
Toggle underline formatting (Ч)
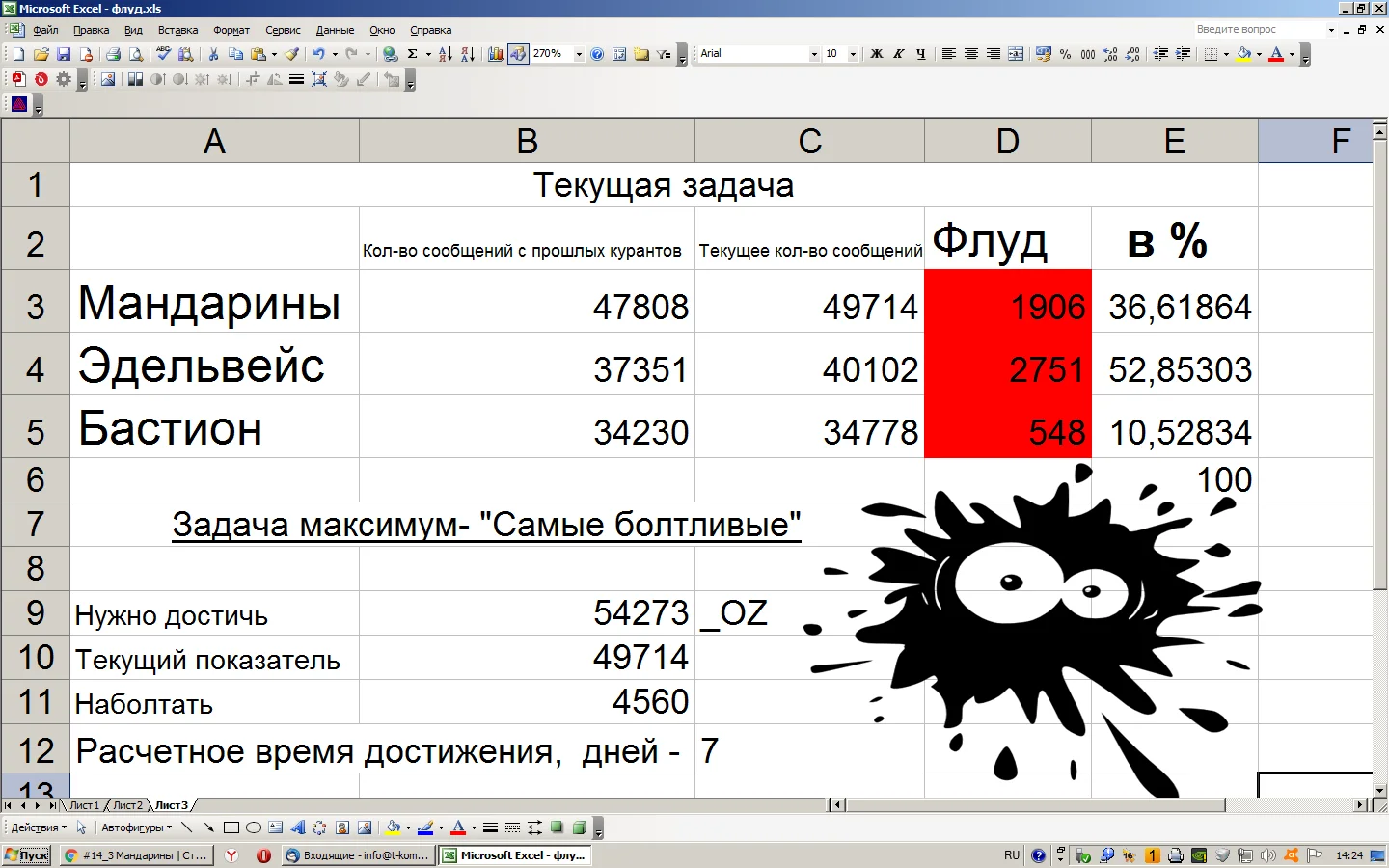(921, 54)
